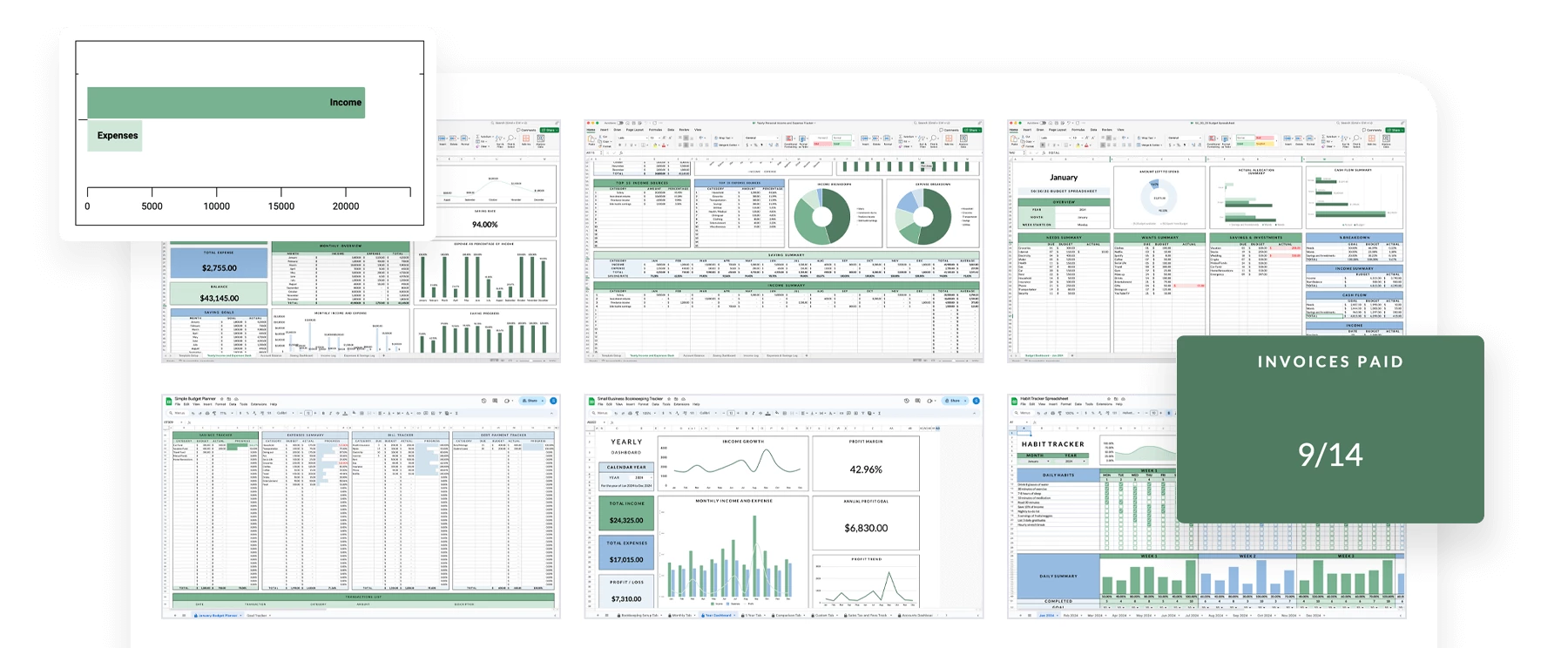Open version history icon in Simple Budget Planner
Image resolution: width=1568 pixels, height=648 pixels.
(x=483, y=401)
